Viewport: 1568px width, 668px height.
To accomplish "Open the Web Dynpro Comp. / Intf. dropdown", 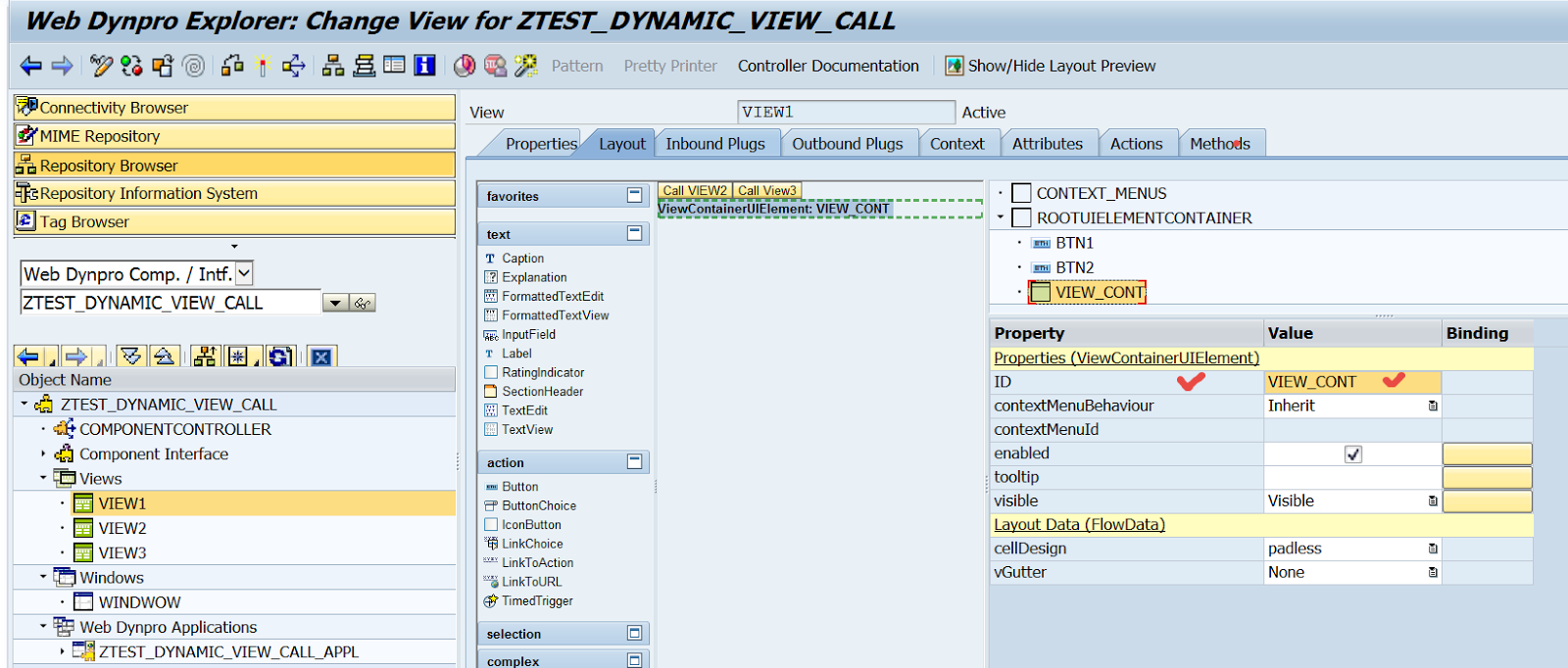I will pyautogui.click(x=244, y=274).
